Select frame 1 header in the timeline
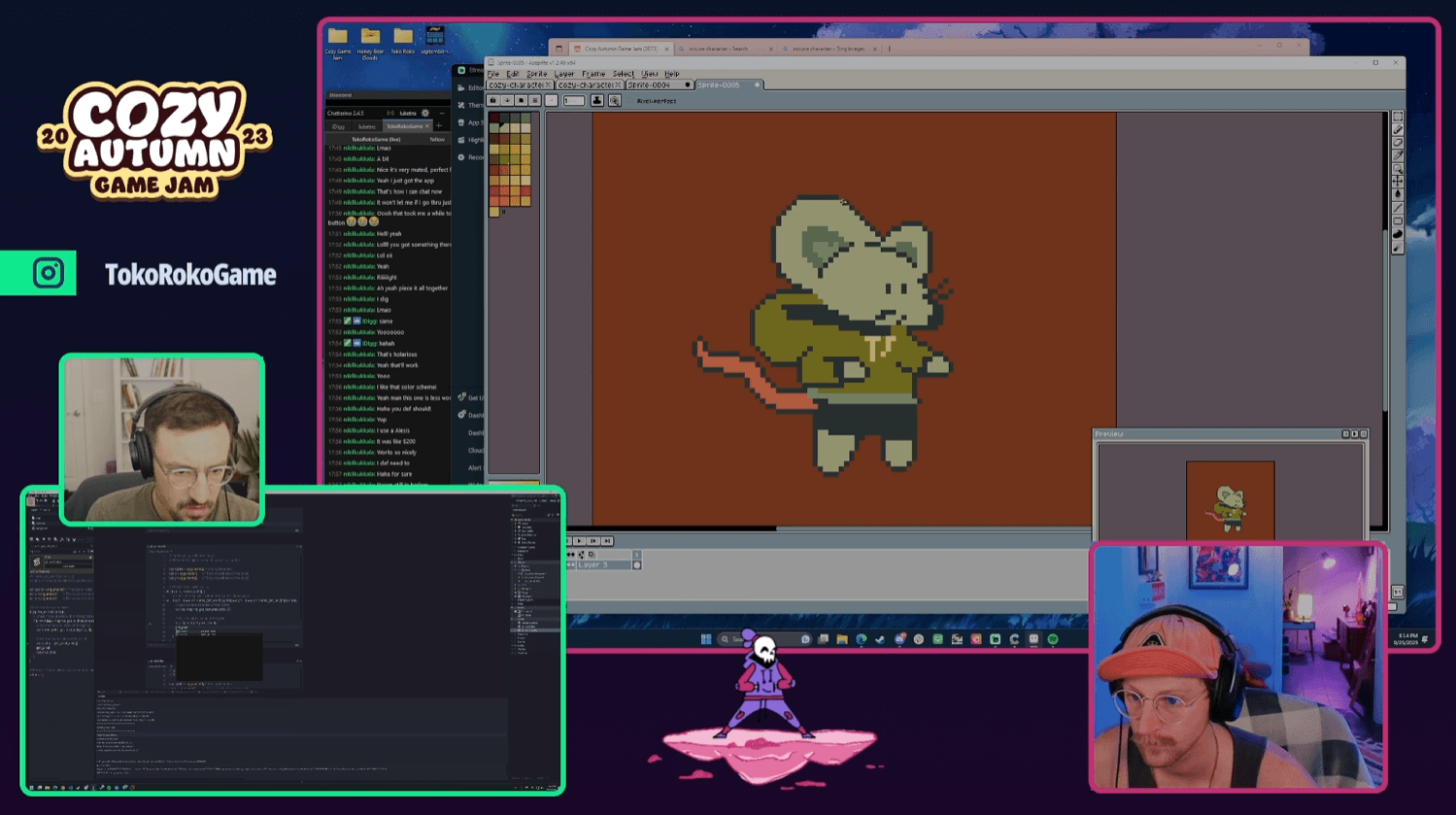 (x=636, y=555)
